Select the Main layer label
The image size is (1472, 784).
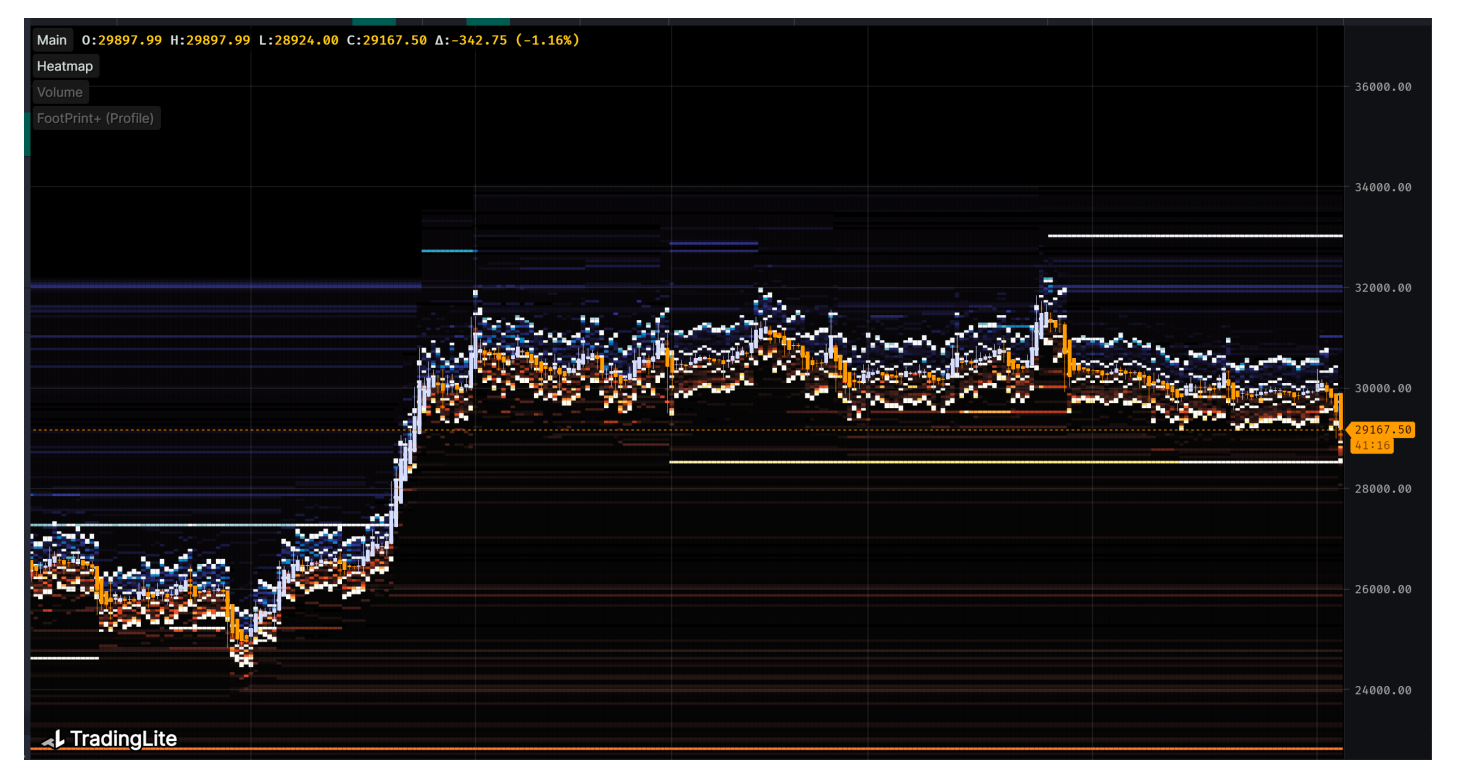point(52,40)
